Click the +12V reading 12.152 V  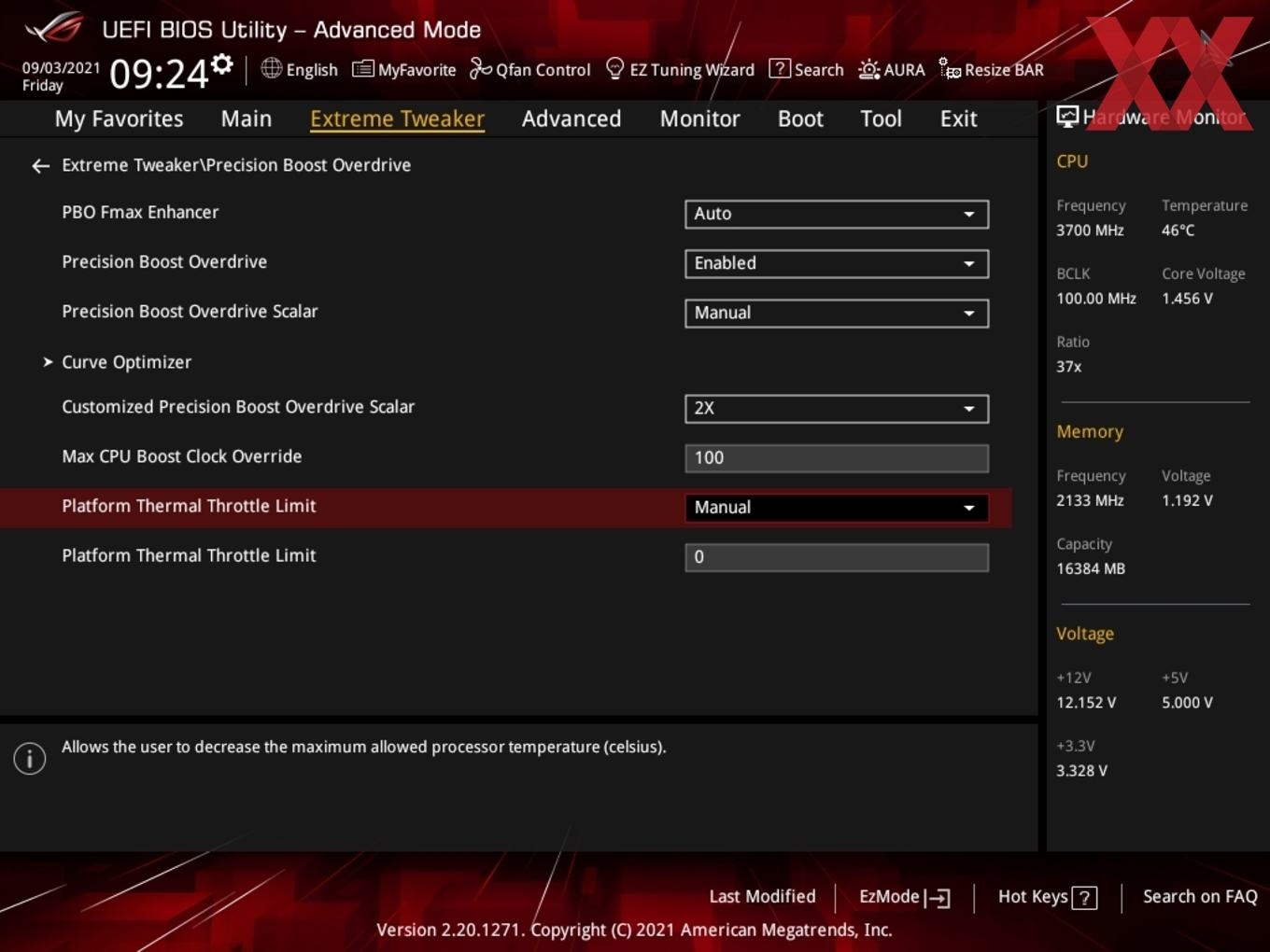(x=1086, y=703)
